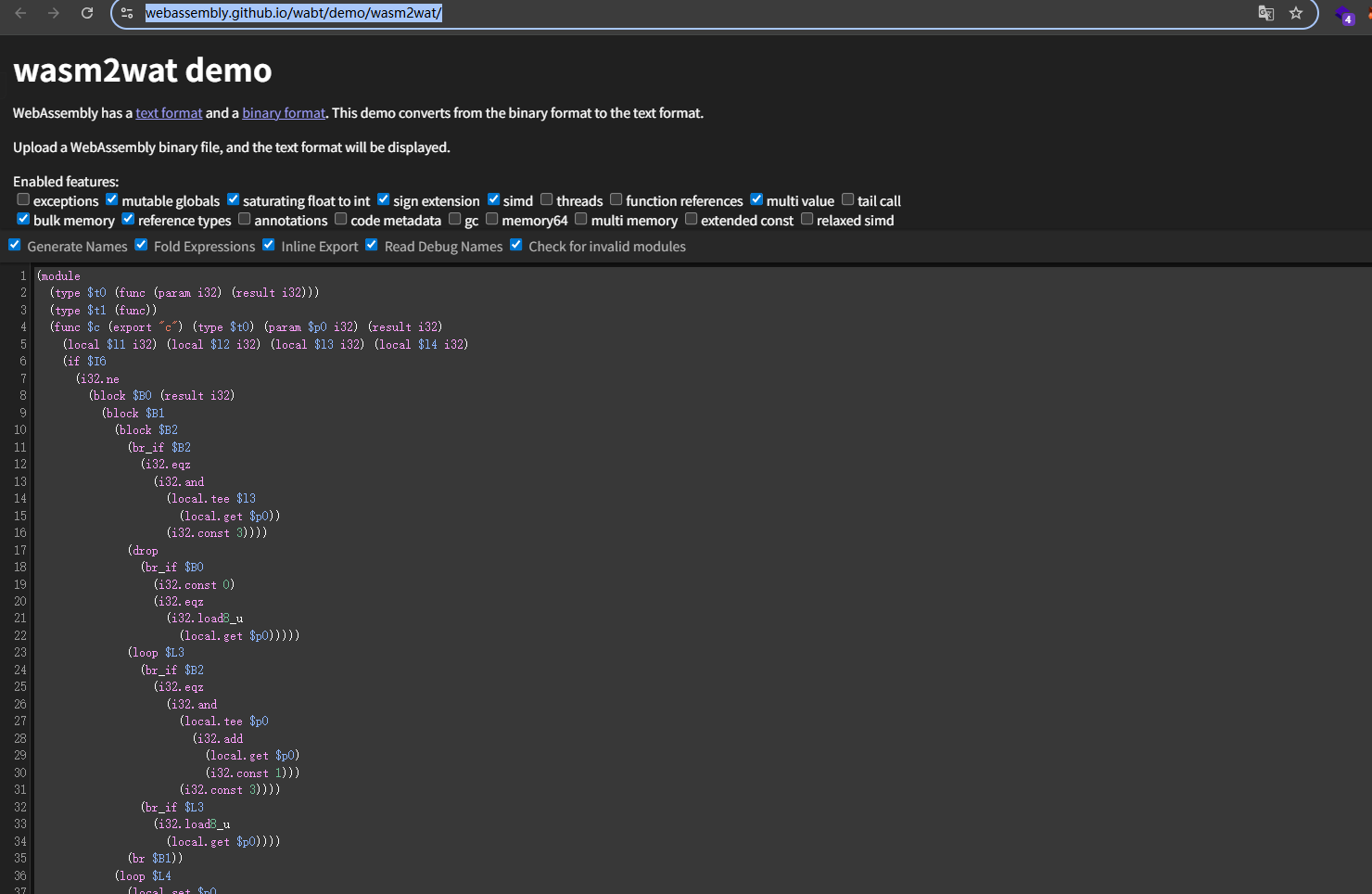Viewport: 1372px width, 894px height.
Task: Click the '(module' line in the code editor
Action: coord(58,275)
